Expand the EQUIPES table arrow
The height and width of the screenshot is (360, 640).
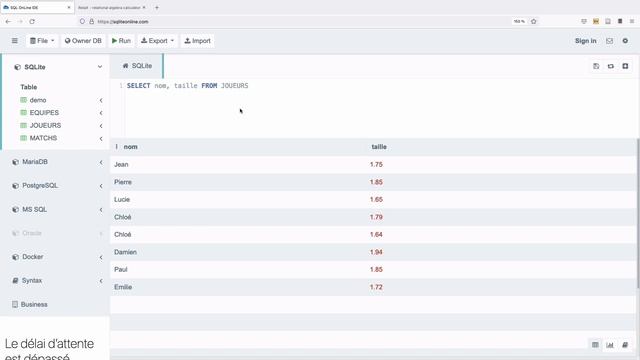[x=101, y=113]
